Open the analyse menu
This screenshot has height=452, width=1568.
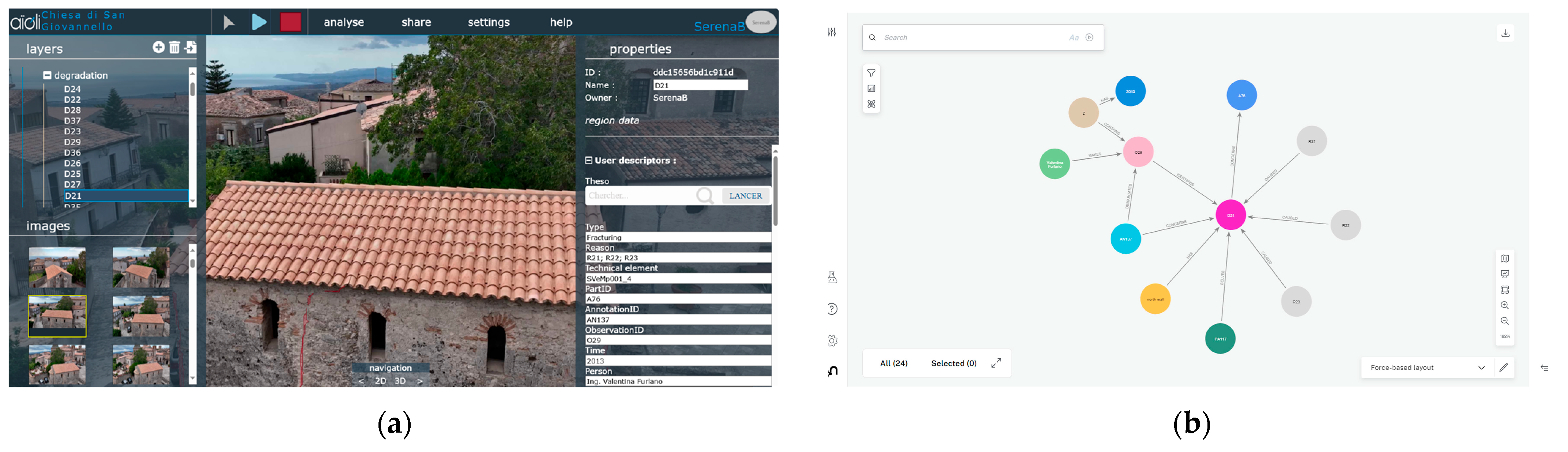point(343,23)
